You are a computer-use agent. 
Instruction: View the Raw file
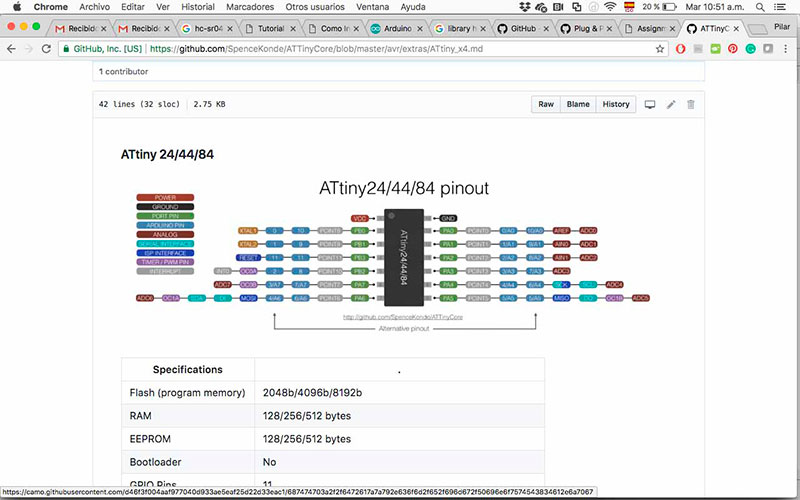(x=546, y=104)
